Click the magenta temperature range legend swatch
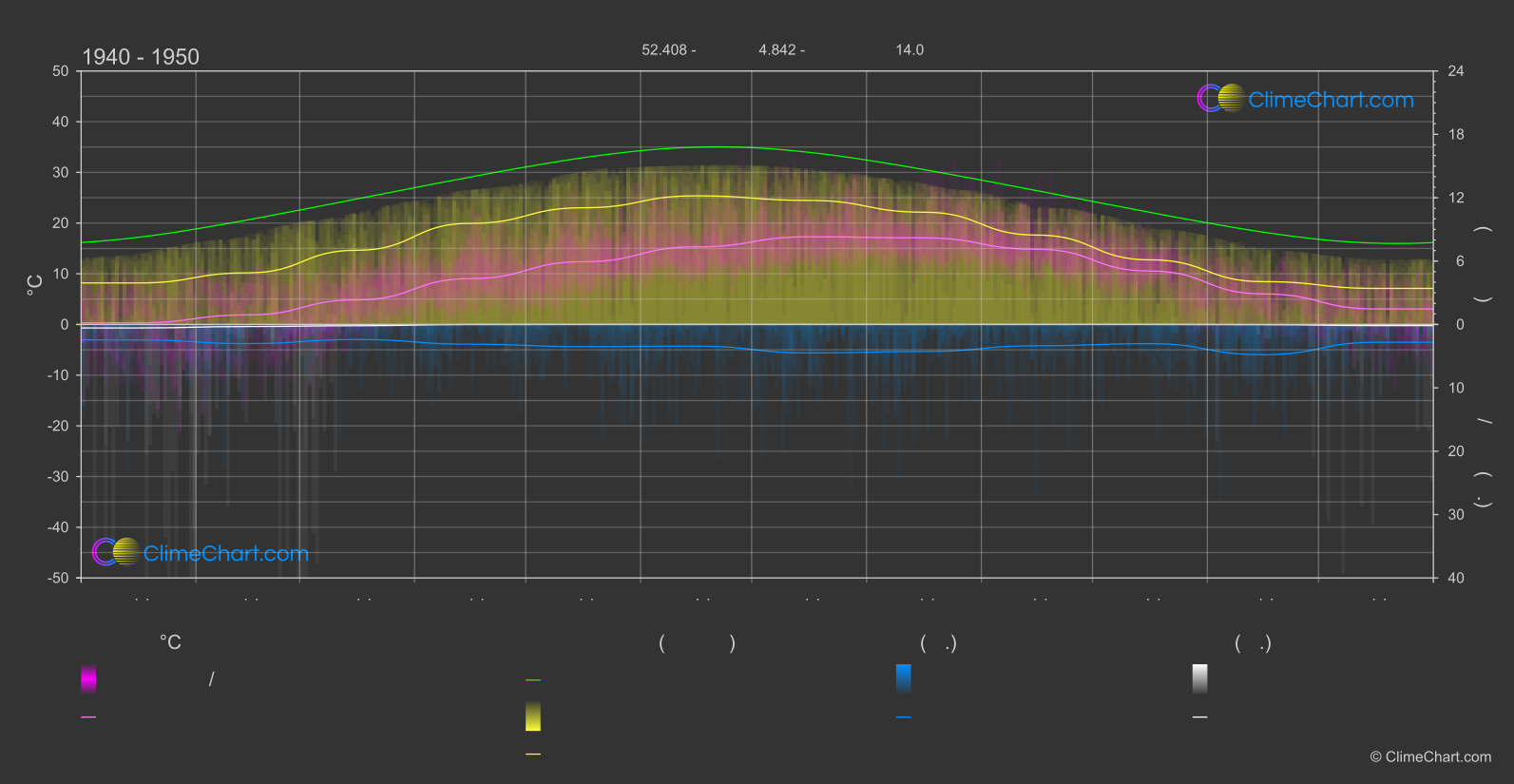 tap(88, 679)
